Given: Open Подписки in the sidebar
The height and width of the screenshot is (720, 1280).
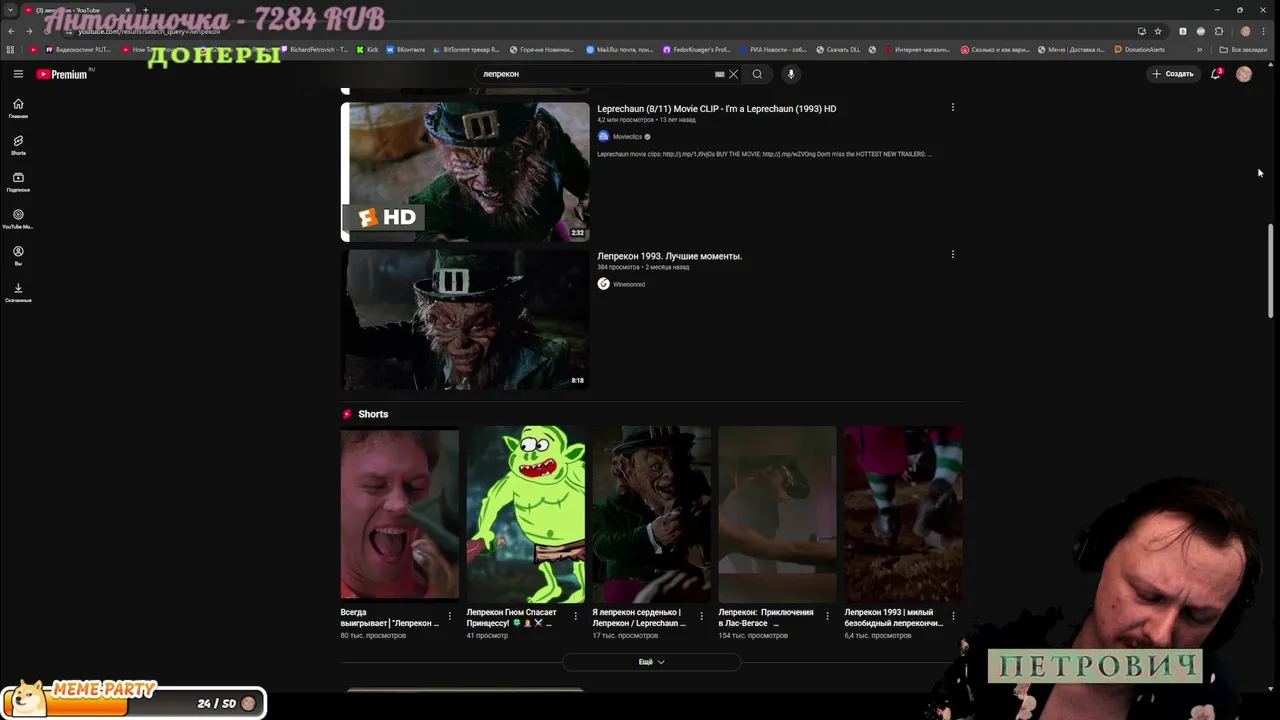Looking at the screenshot, I should 18,182.
